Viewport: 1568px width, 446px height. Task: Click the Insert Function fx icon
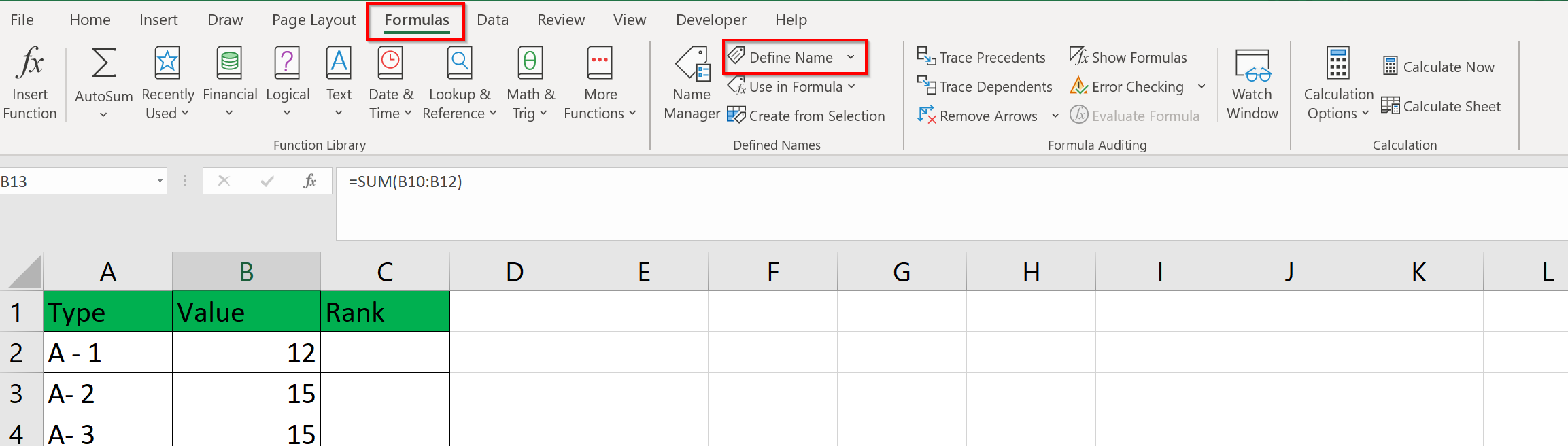click(30, 63)
